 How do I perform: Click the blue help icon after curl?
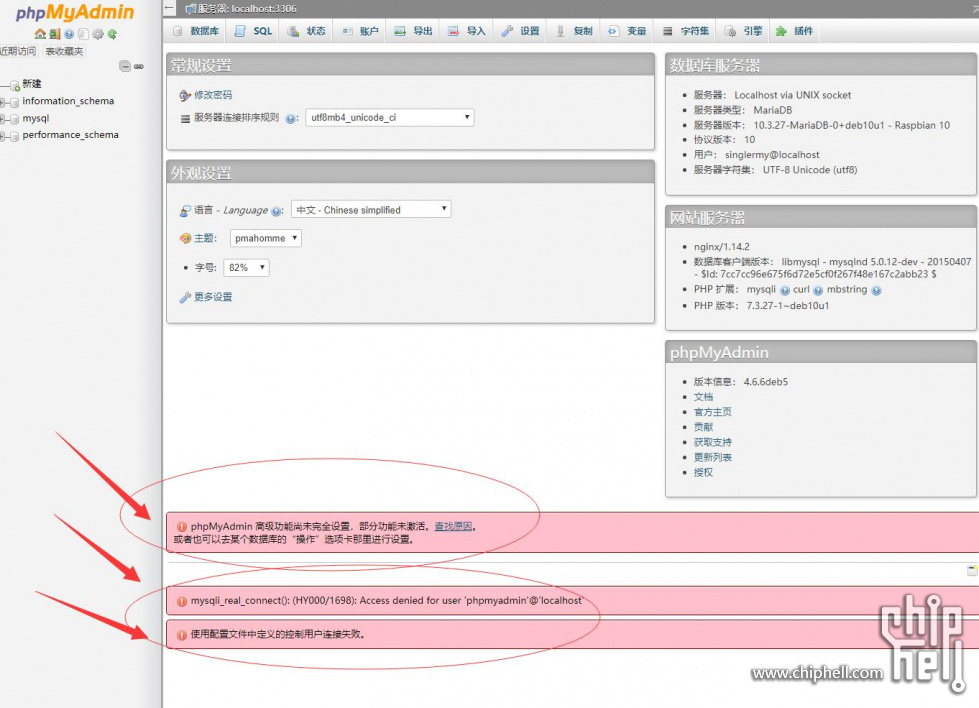coord(818,290)
